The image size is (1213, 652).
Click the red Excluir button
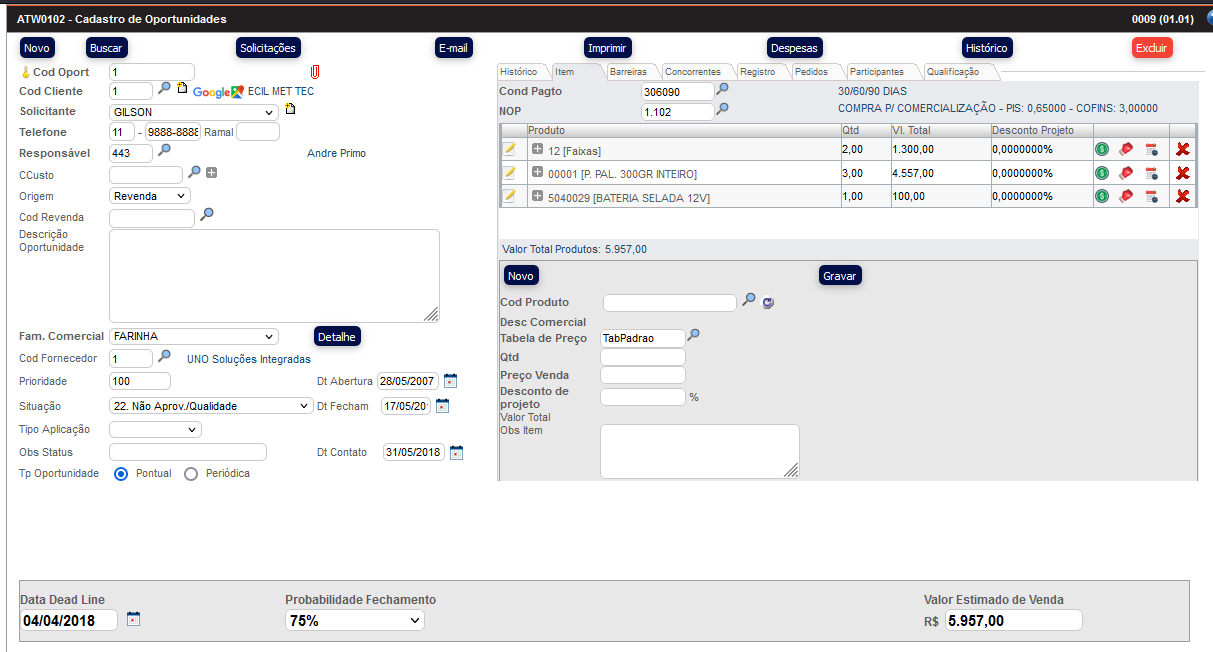[x=1151, y=48]
